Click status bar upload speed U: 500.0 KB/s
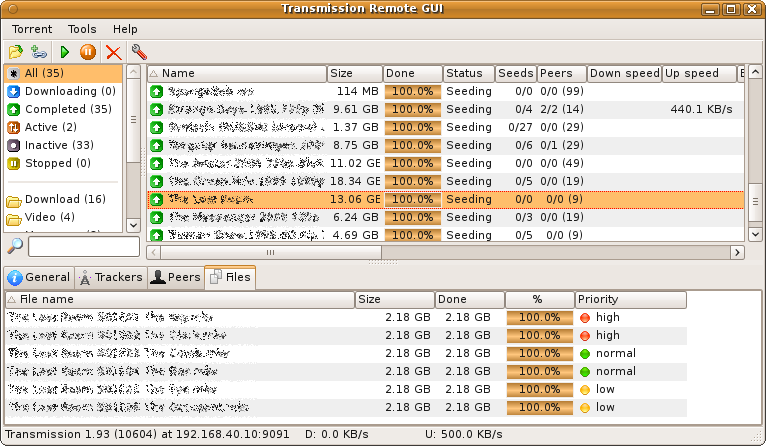766x446 pixels. point(464,434)
